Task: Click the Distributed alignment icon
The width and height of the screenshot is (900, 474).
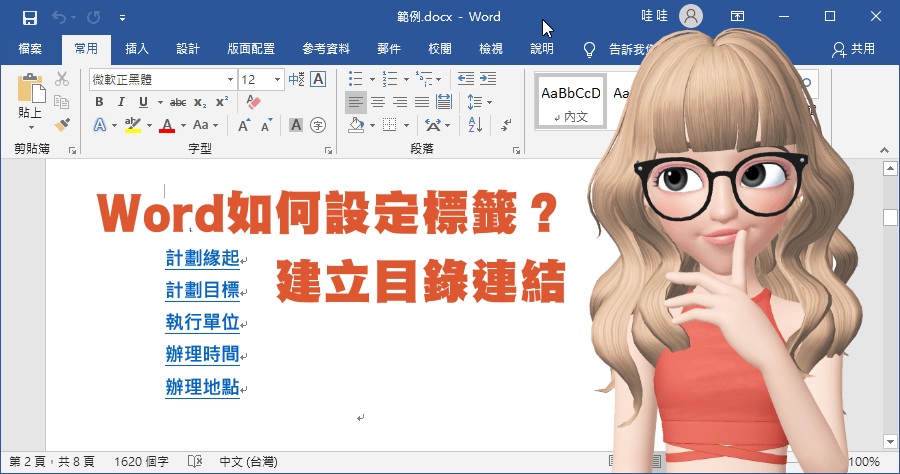Action: 444,102
